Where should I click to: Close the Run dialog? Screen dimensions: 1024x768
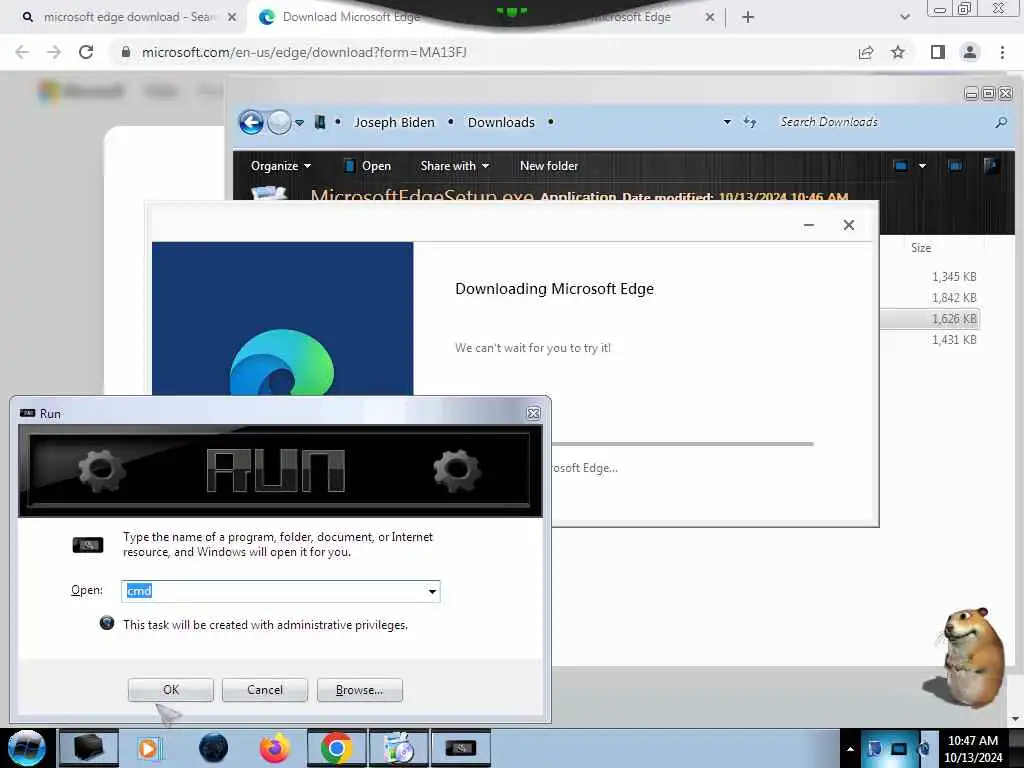[x=533, y=413]
